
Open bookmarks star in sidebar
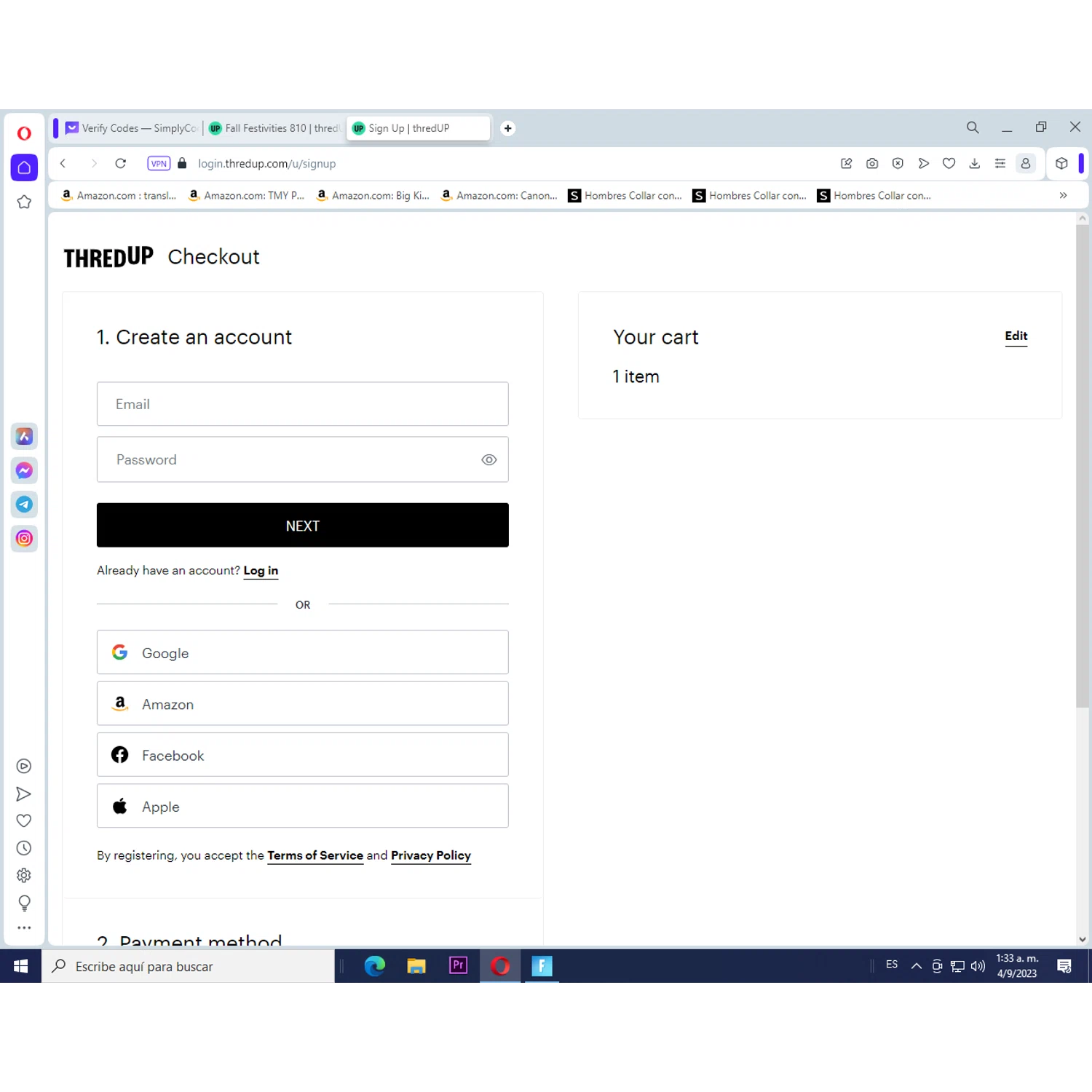[24, 202]
